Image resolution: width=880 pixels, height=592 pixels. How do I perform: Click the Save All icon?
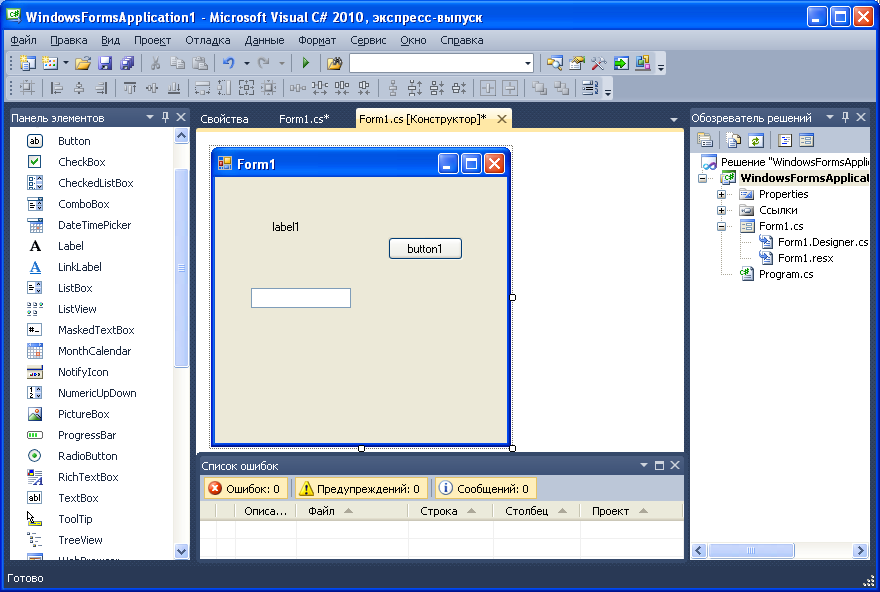point(127,63)
